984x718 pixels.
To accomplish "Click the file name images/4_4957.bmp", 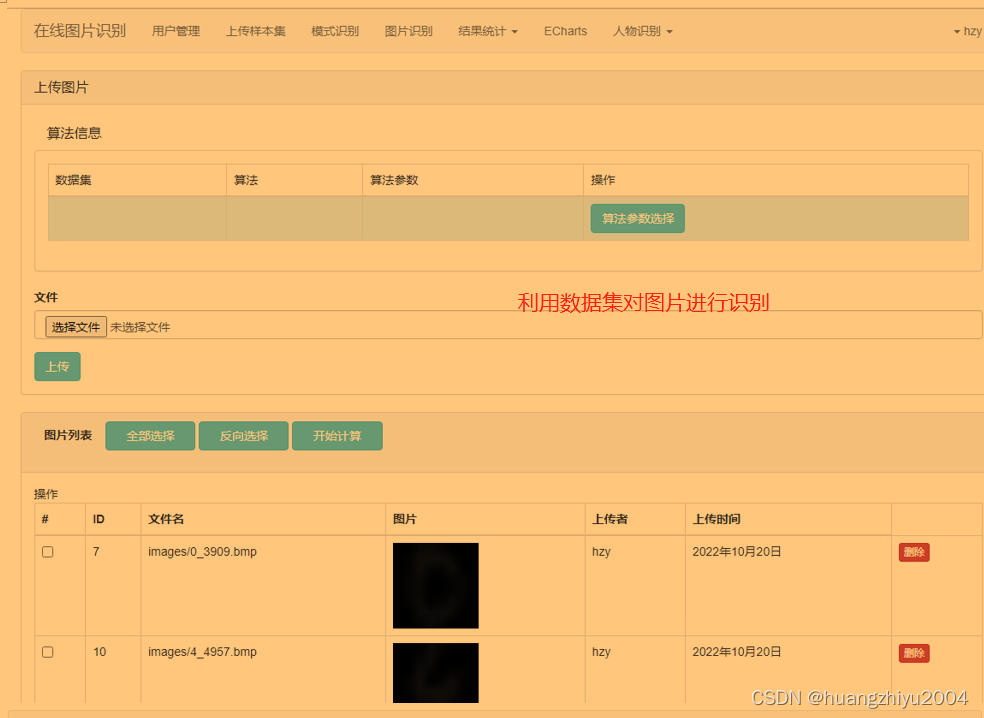I will click(202, 652).
